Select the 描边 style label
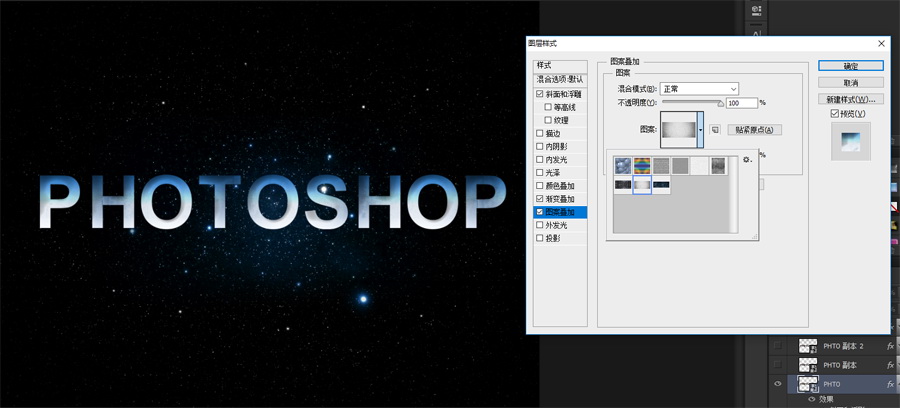Screen dimensions: 900x408 (x=552, y=134)
